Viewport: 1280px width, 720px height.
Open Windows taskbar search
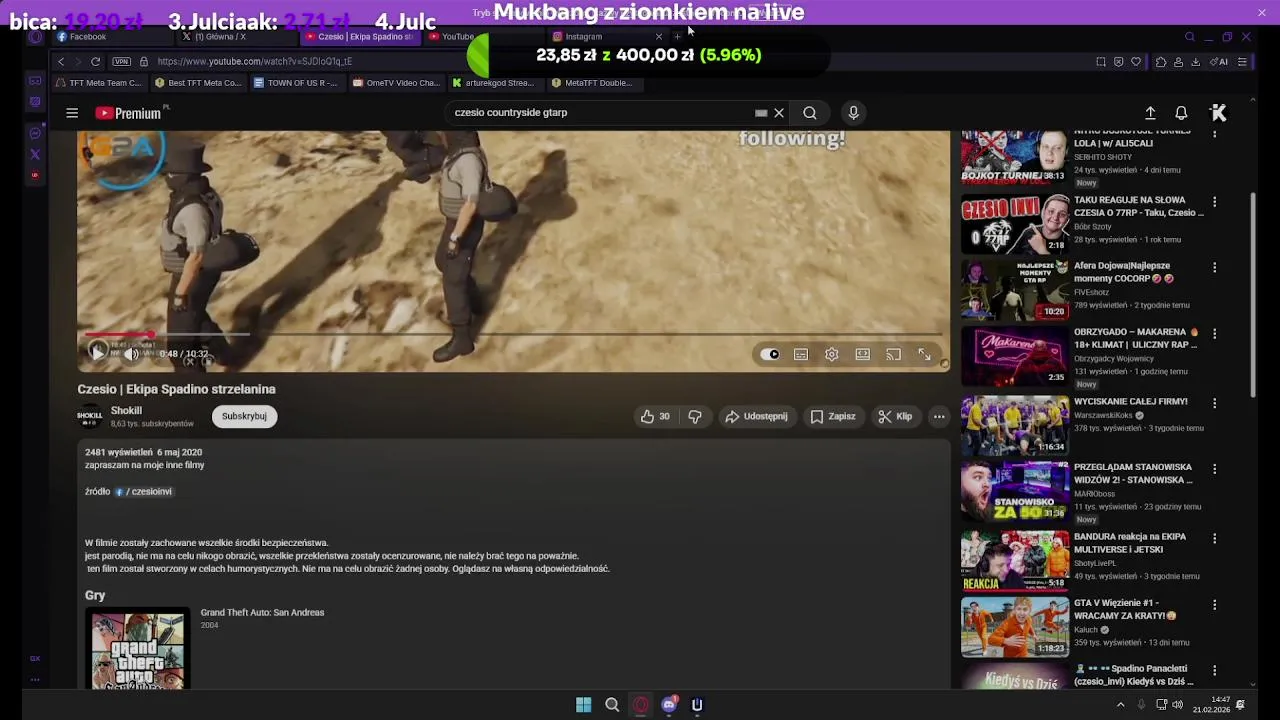pos(612,705)
